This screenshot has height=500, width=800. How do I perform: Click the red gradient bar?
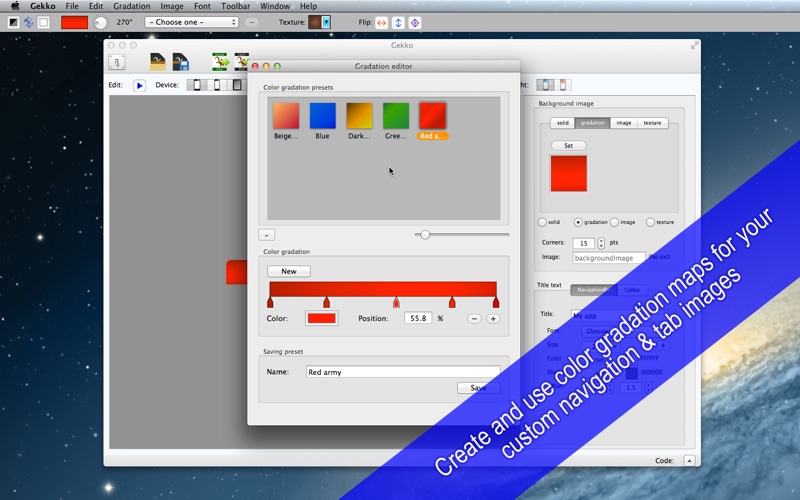click(x=383, y=289)
